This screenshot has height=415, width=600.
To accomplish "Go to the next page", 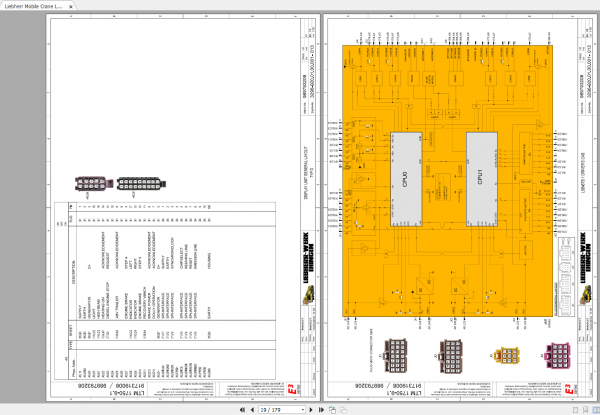I will (311, 410).
